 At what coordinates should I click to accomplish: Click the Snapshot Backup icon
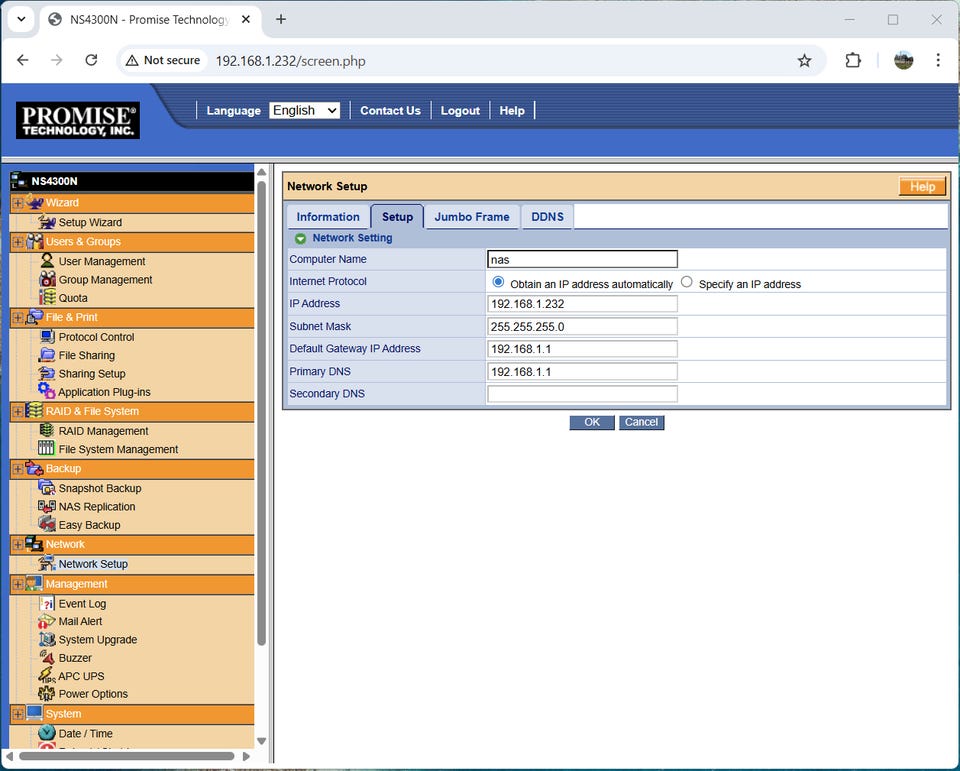click(x=47, y=488)
